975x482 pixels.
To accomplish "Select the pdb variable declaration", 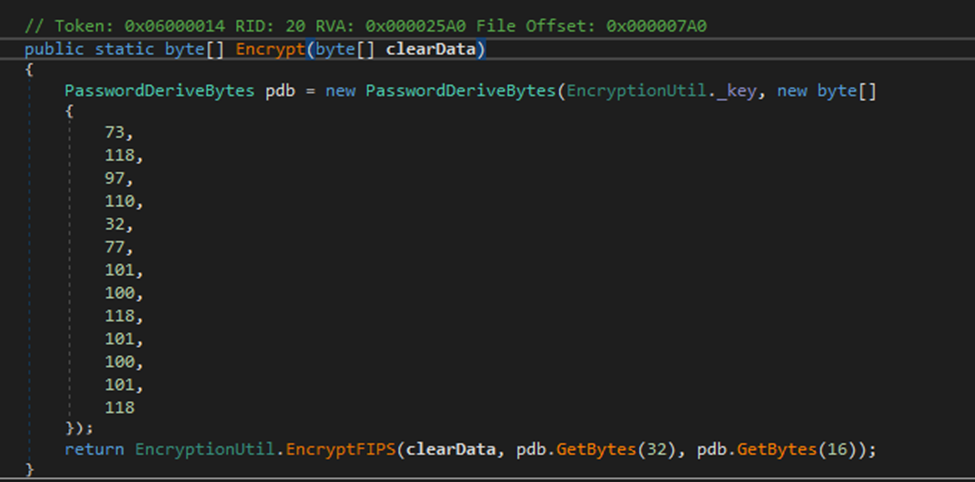I will coord(280,91).
